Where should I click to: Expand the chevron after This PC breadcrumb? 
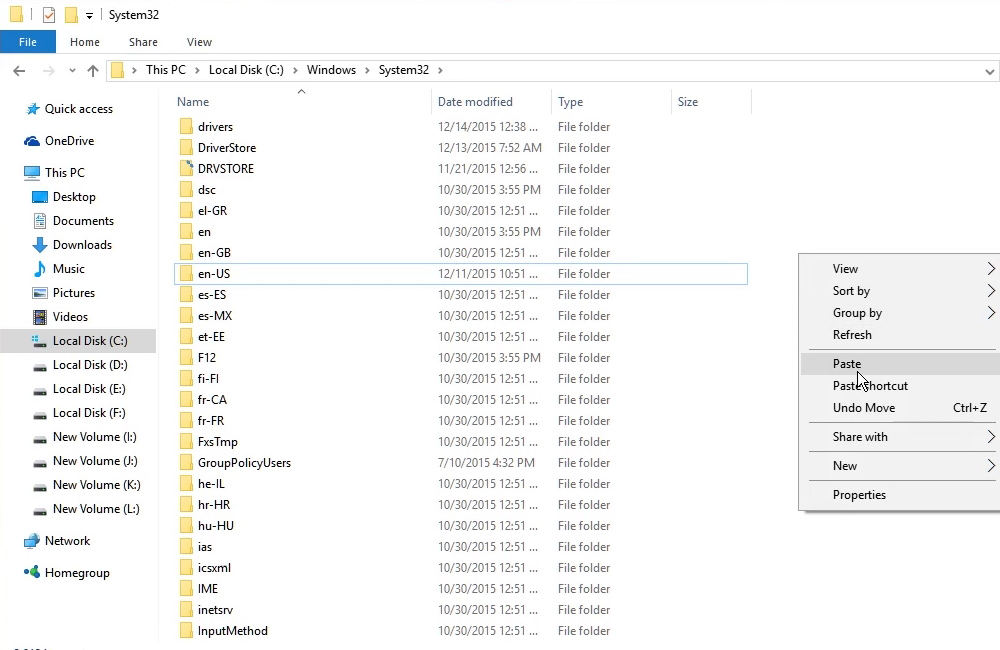coord(197,70)
